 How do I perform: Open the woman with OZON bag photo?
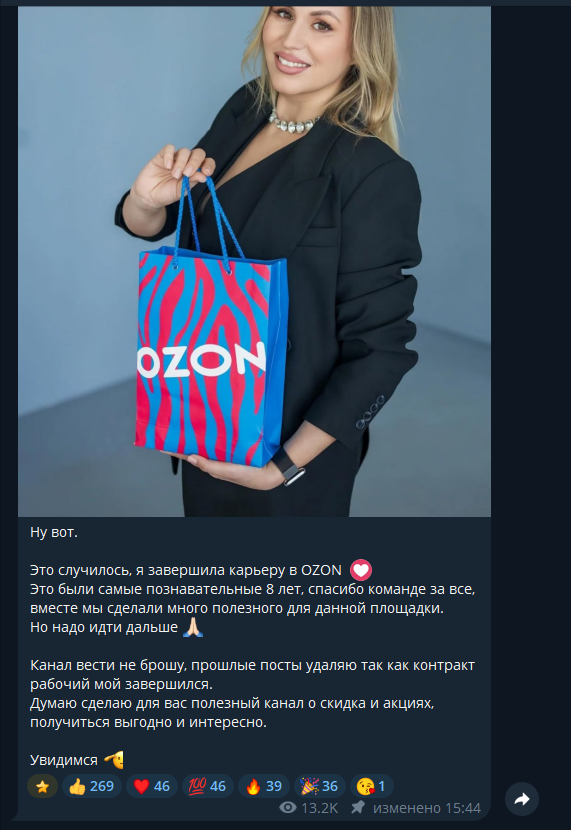(255, 261)
